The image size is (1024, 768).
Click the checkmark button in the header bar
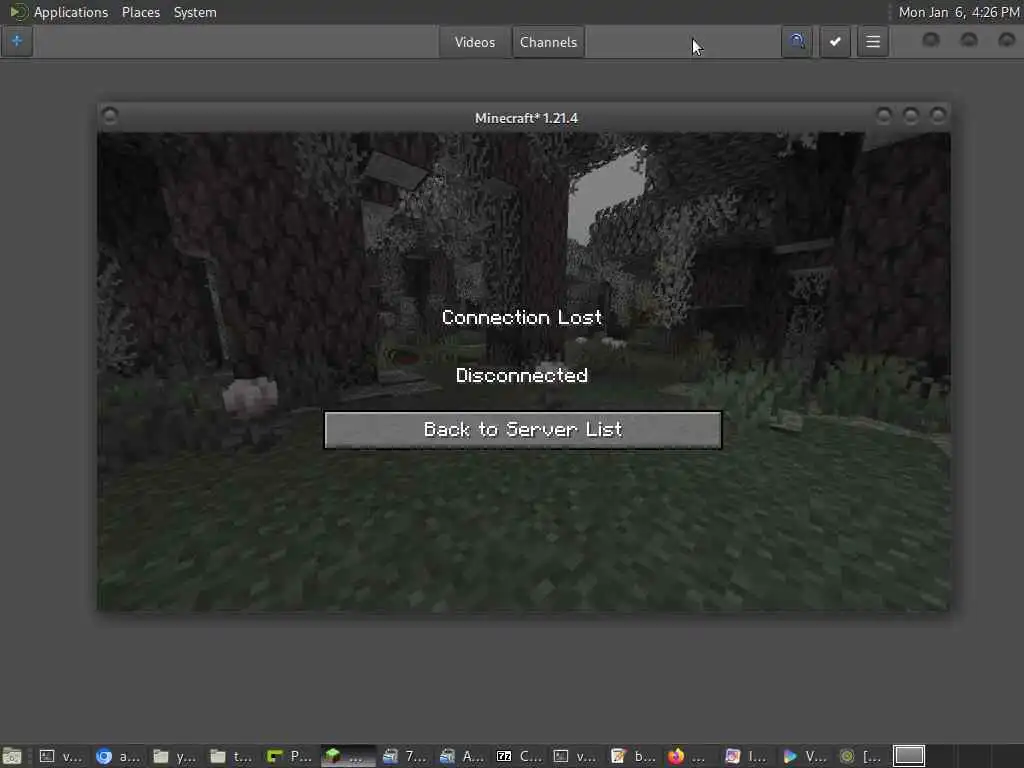click(x=835, y=42)
